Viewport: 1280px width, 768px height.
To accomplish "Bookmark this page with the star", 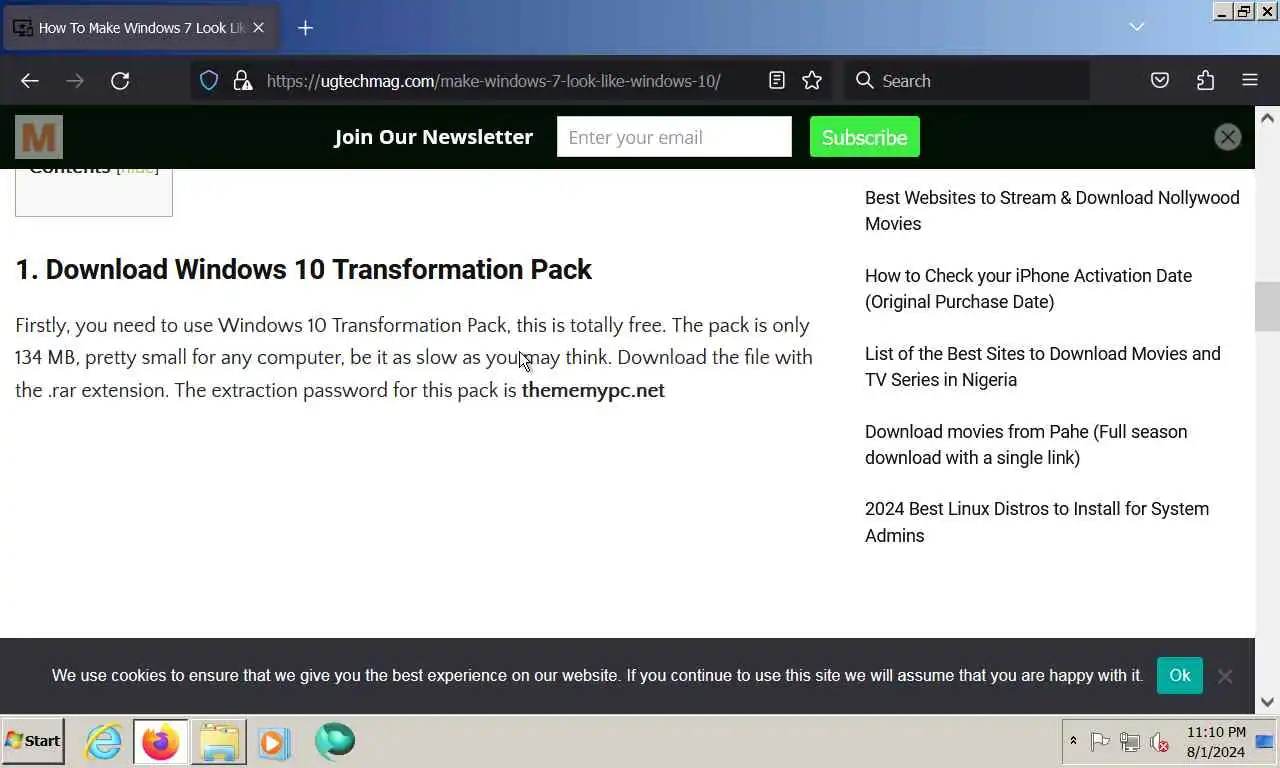I will [x=812, y=81].
